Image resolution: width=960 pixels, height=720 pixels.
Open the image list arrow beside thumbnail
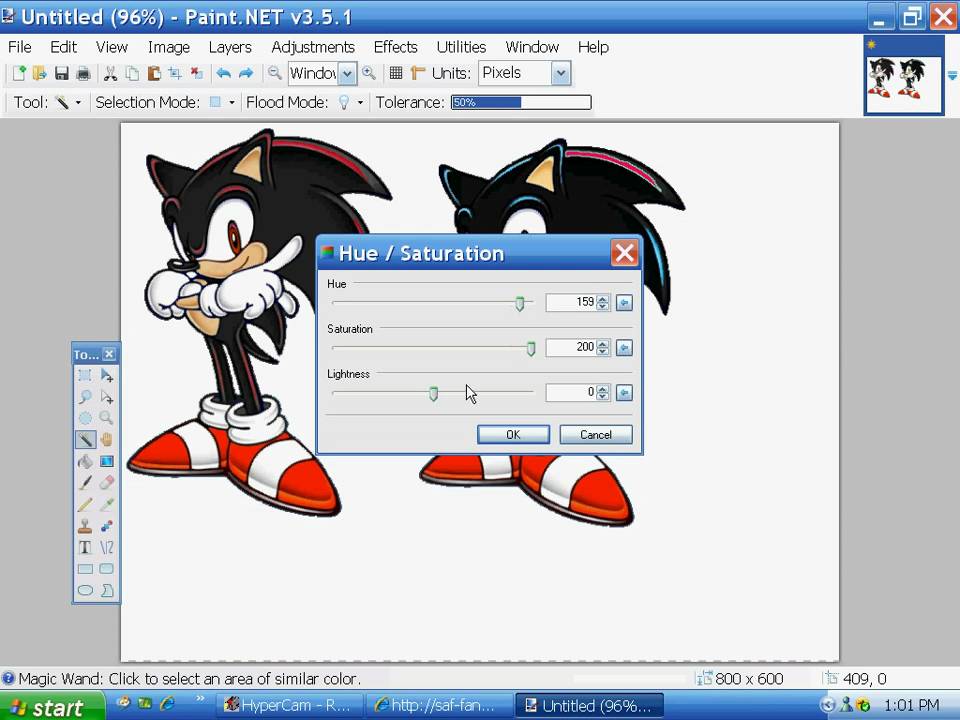click(x=952, y=76)
